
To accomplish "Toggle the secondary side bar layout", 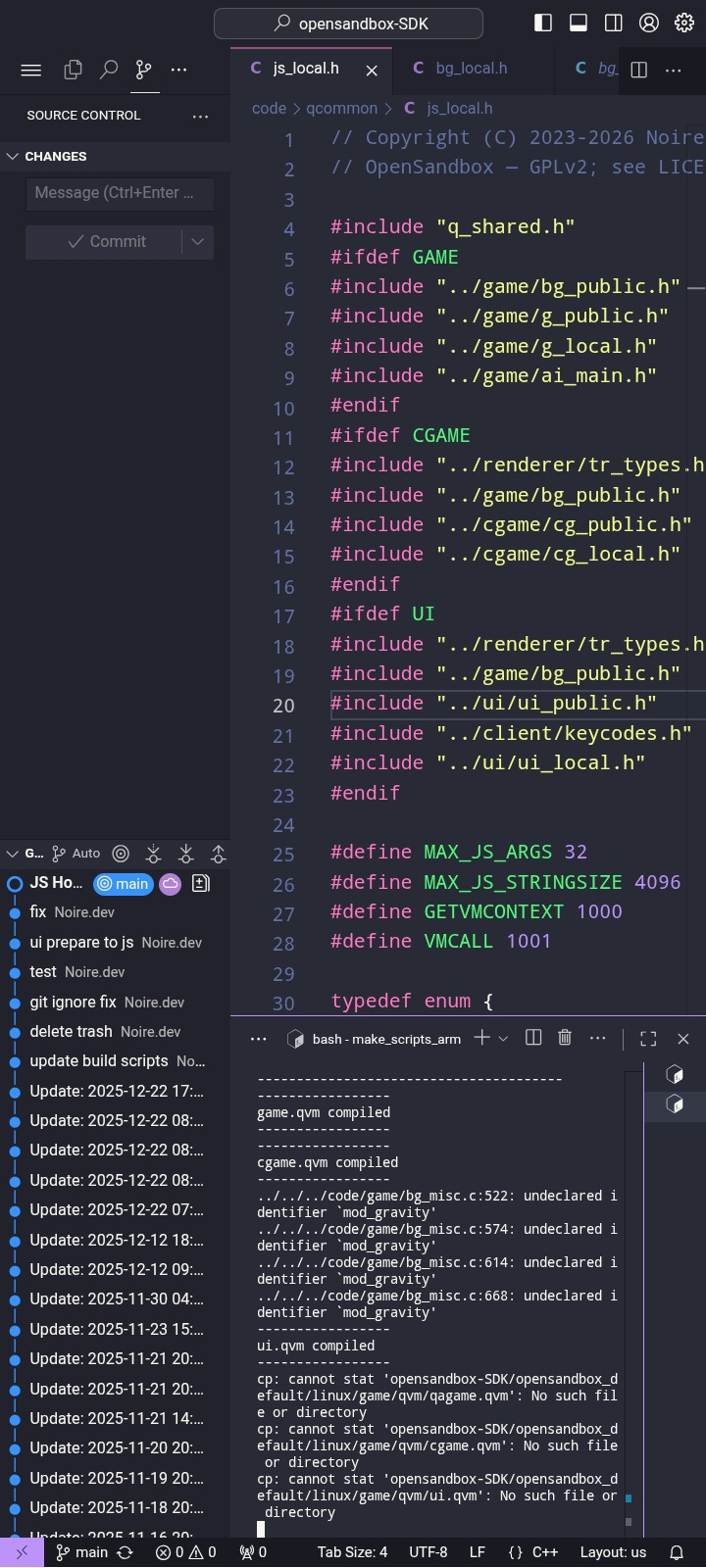I will point(613,23).
